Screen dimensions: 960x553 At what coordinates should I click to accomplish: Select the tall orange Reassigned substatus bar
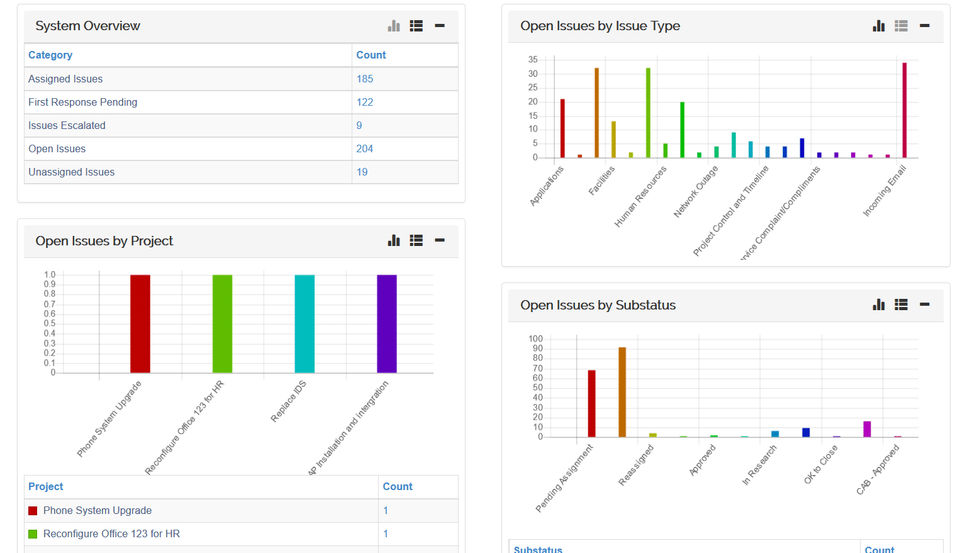622,392
